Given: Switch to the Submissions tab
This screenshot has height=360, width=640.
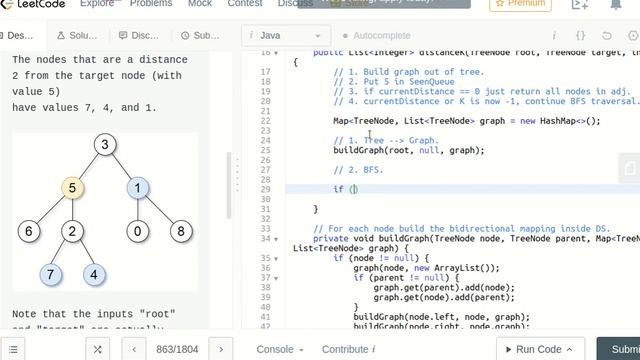Looking at the screenshot, I should click(x=200, y=36).
